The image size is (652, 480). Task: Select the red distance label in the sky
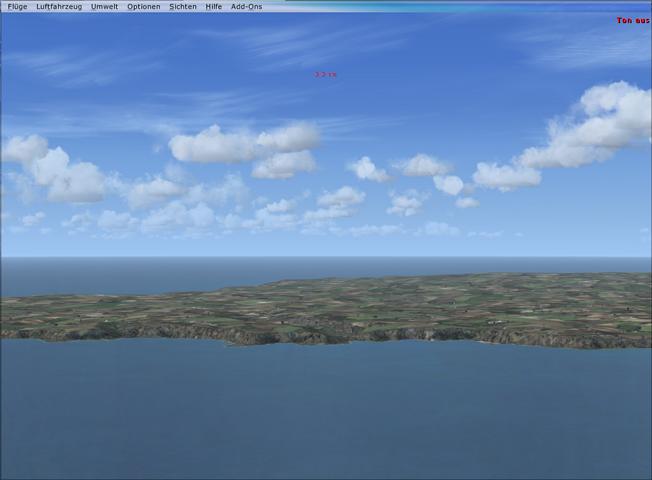pos(325,74)
